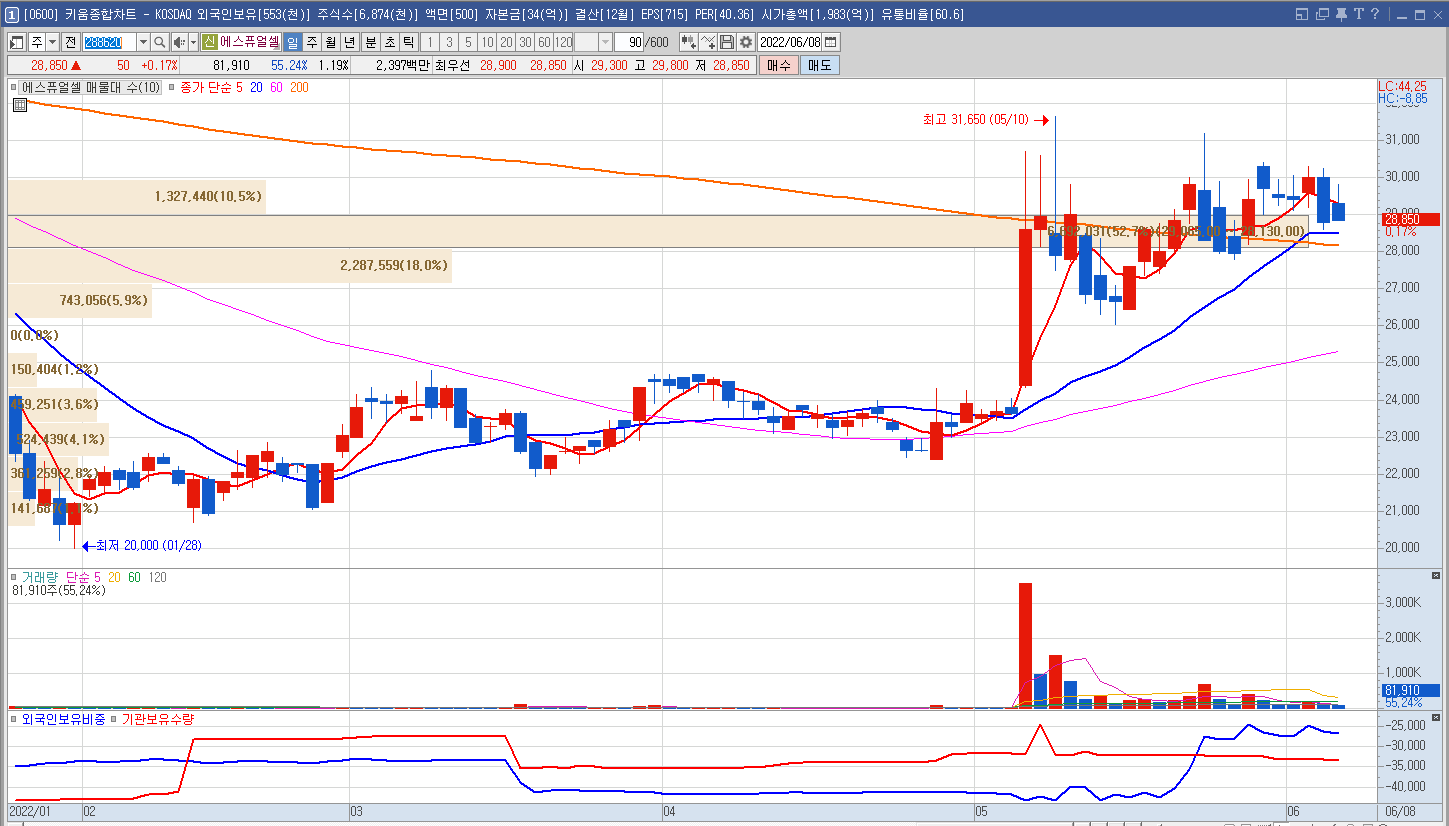Click the 전 button in toolbar
This screenshot has height=826, width=1449.
(70, 42)
